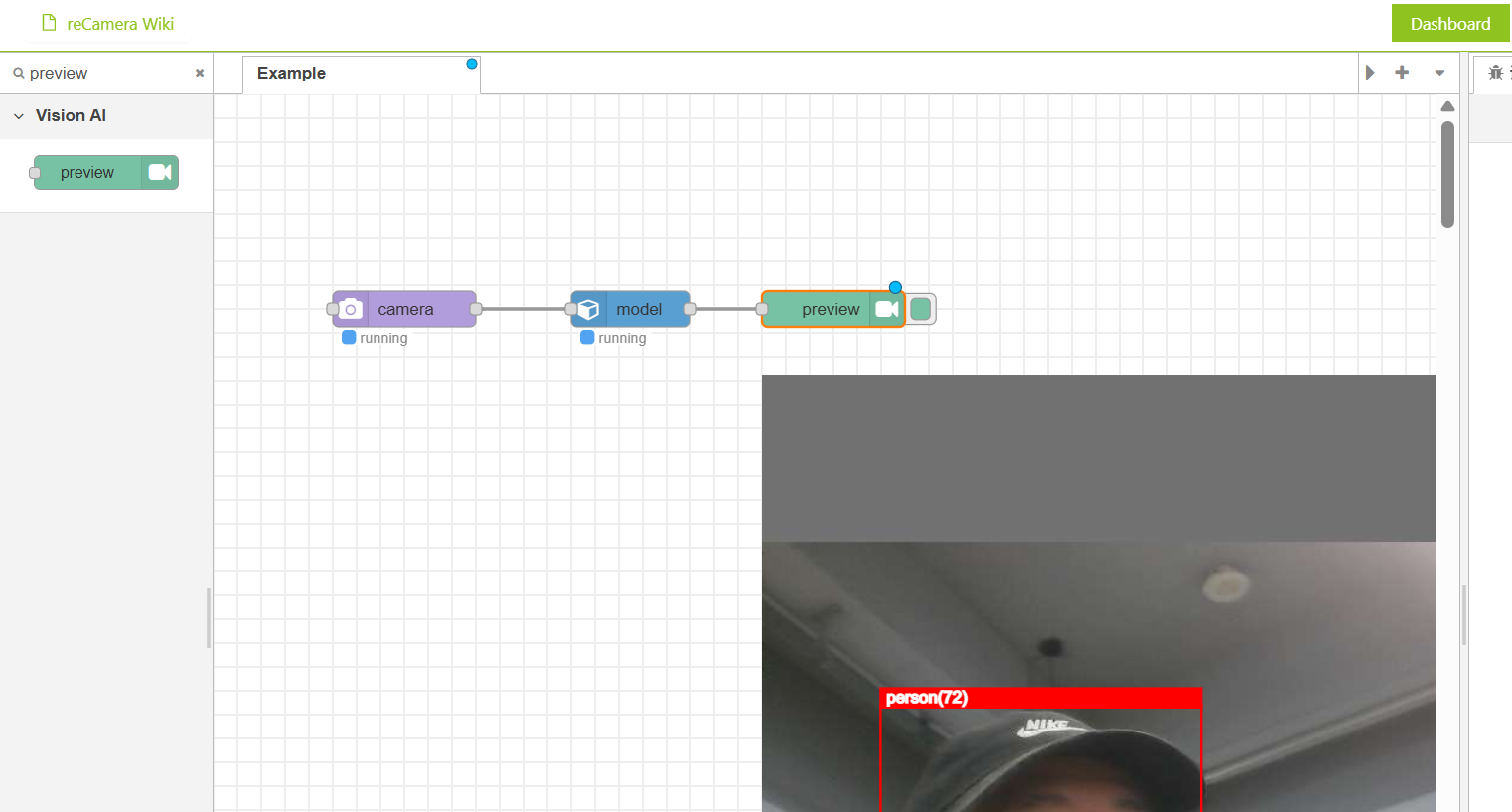Toggle the preview node's output button
The width and height of the screenshot is (1512, 812).
click(x=921, y=309)
